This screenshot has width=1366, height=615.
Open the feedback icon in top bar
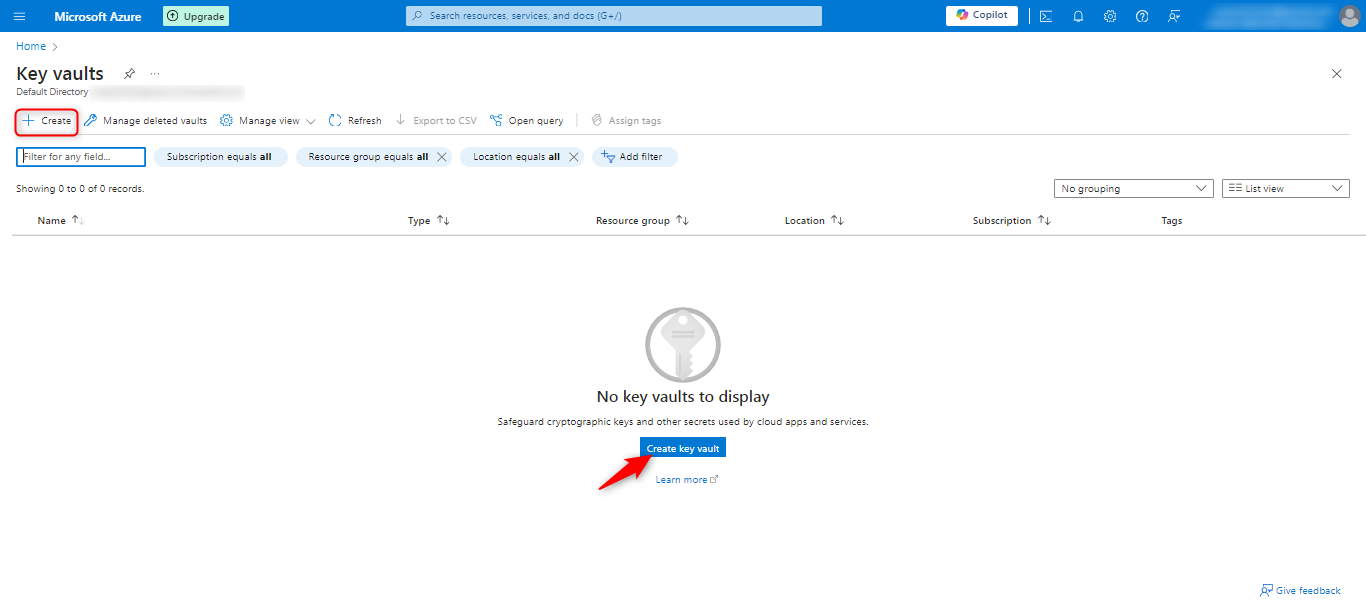[x=1174, y=16]
